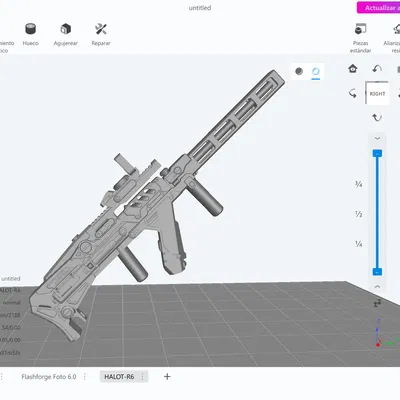Open the Piezas estándar library
The height and width of the screenshot is (400, 400).
coord(360,38)
